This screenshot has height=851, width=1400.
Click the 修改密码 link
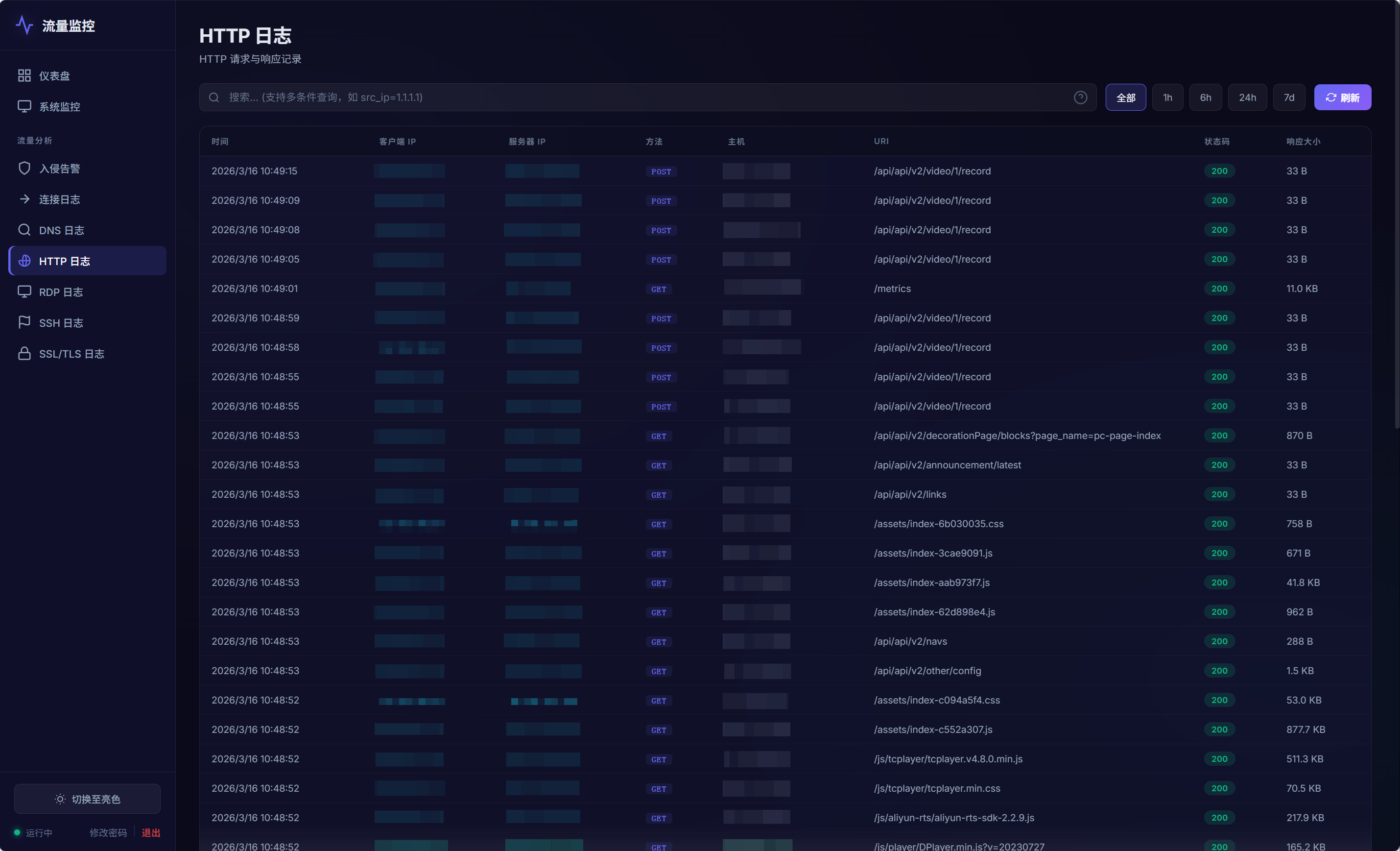coord(108,832)
